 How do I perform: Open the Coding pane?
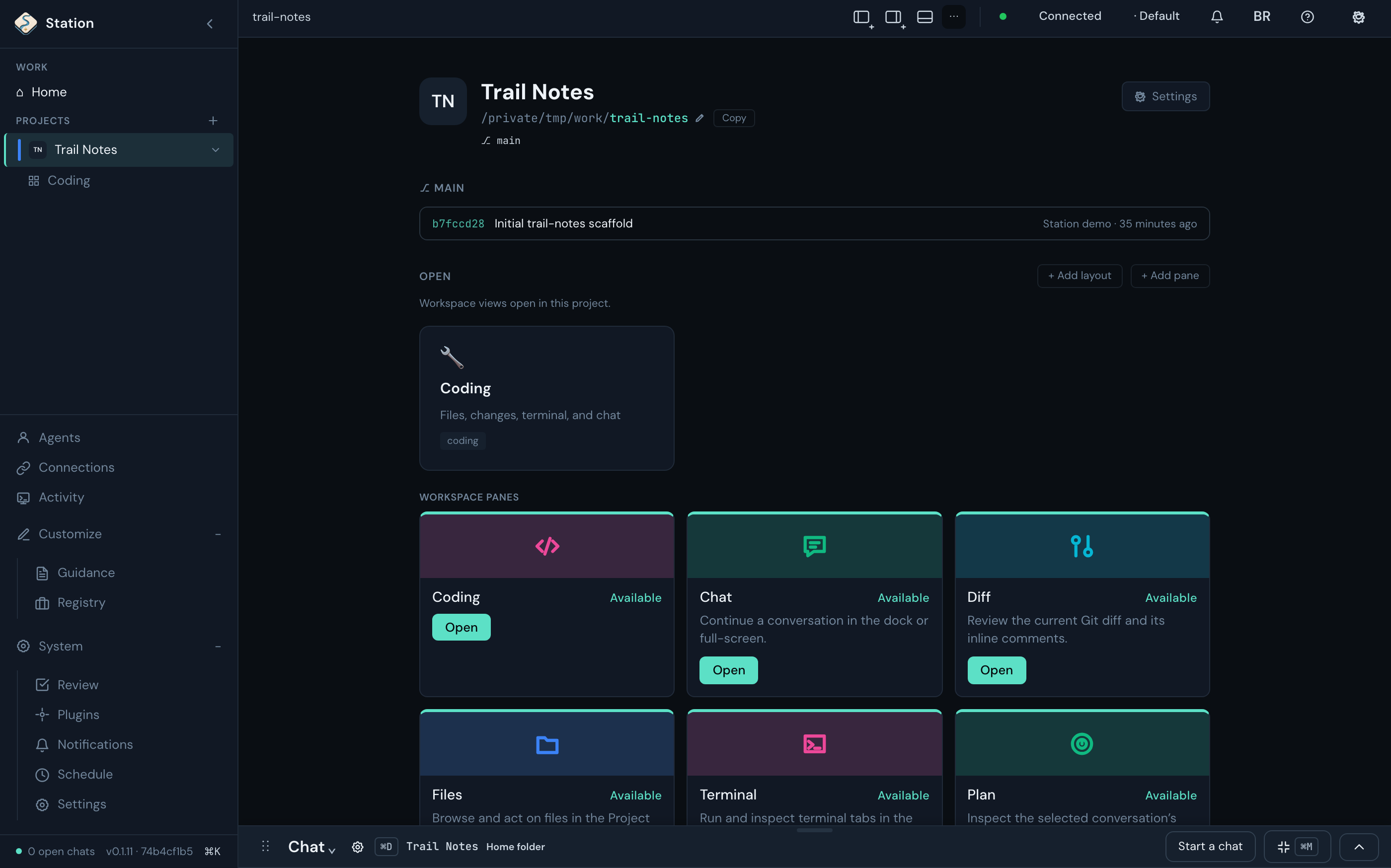pos(461,628)
